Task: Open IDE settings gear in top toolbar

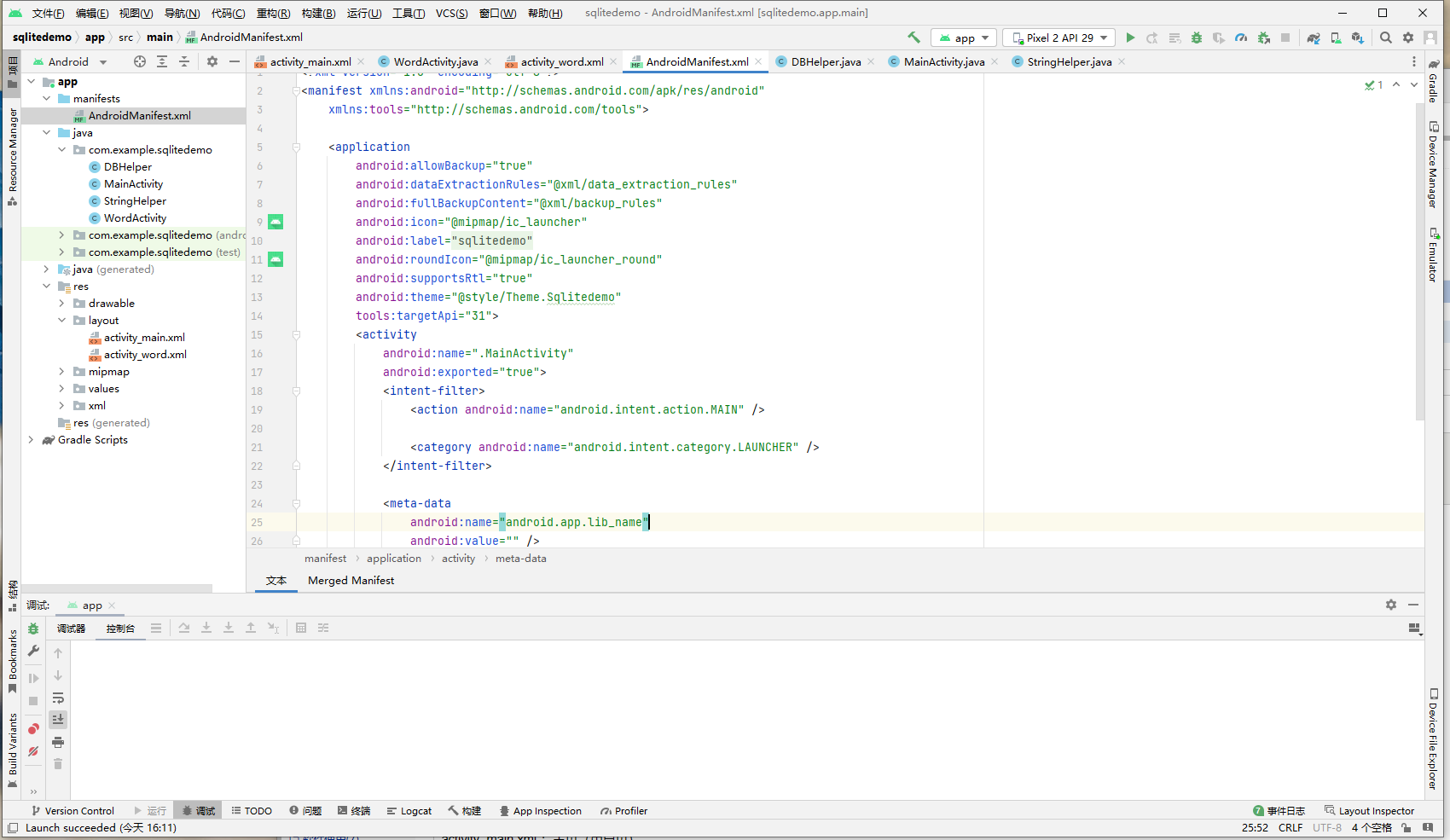Action: [x=1408, y=38]
